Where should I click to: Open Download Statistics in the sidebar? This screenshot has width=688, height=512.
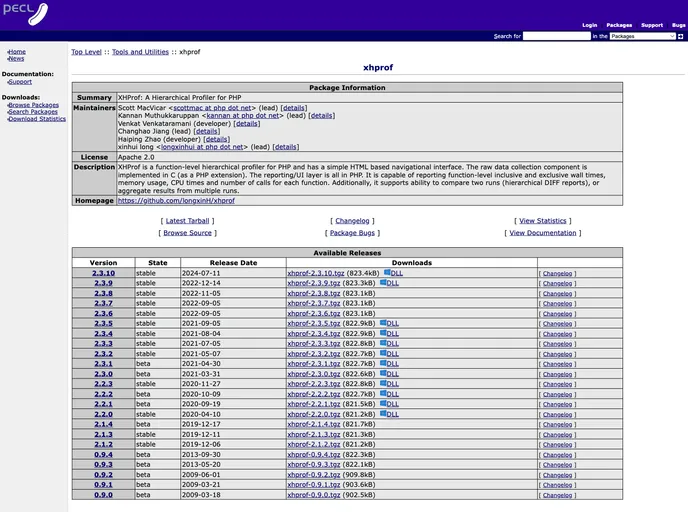pyautogui.click(x=37, y=119)
